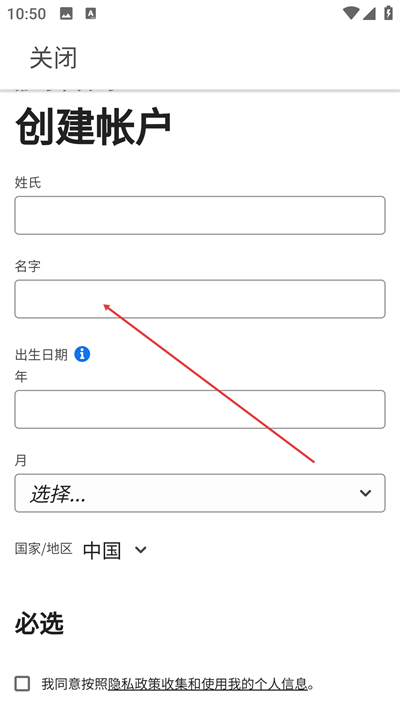Image resolution: width=400 pixels, height=711 pixels.
Task: Click the 年 birth year input field
Action: tap(200, 409)
